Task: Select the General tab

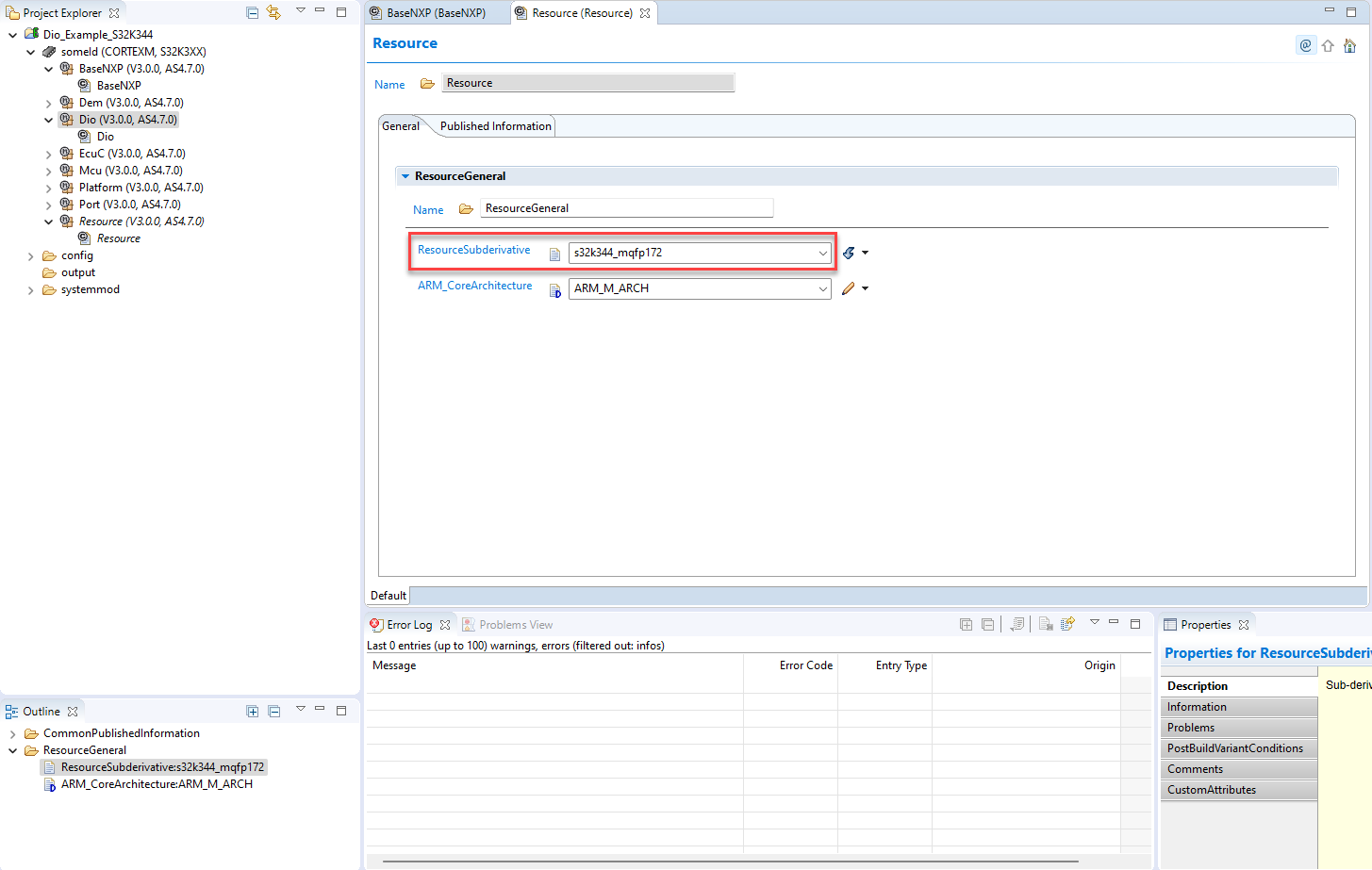Action: click(x=401, y=126)
